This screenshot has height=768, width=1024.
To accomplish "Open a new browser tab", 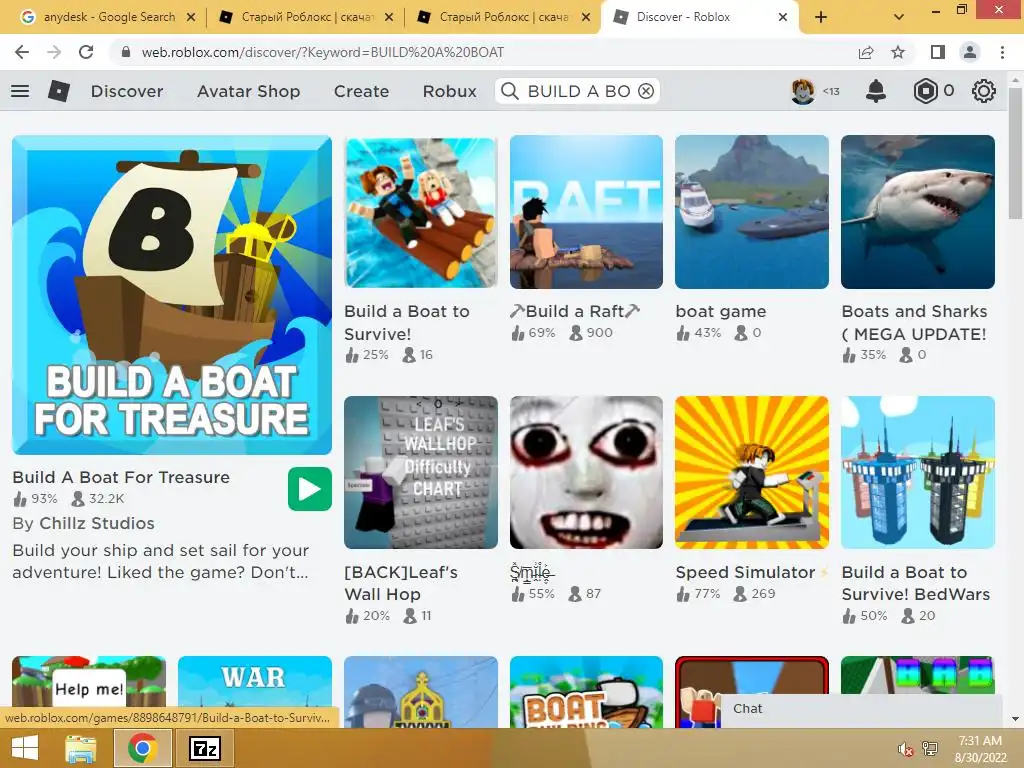I will click(821, 17).
